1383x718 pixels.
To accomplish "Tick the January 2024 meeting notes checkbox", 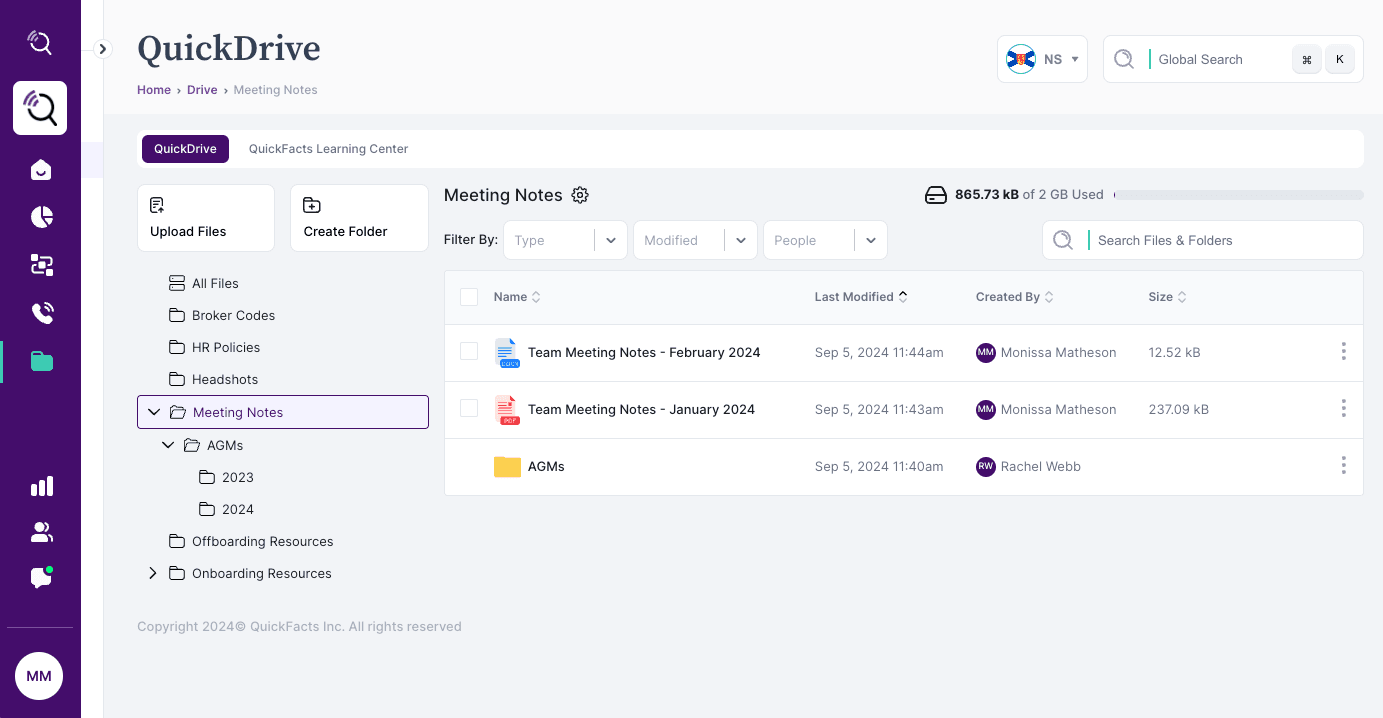I will [x=469, y=409].
